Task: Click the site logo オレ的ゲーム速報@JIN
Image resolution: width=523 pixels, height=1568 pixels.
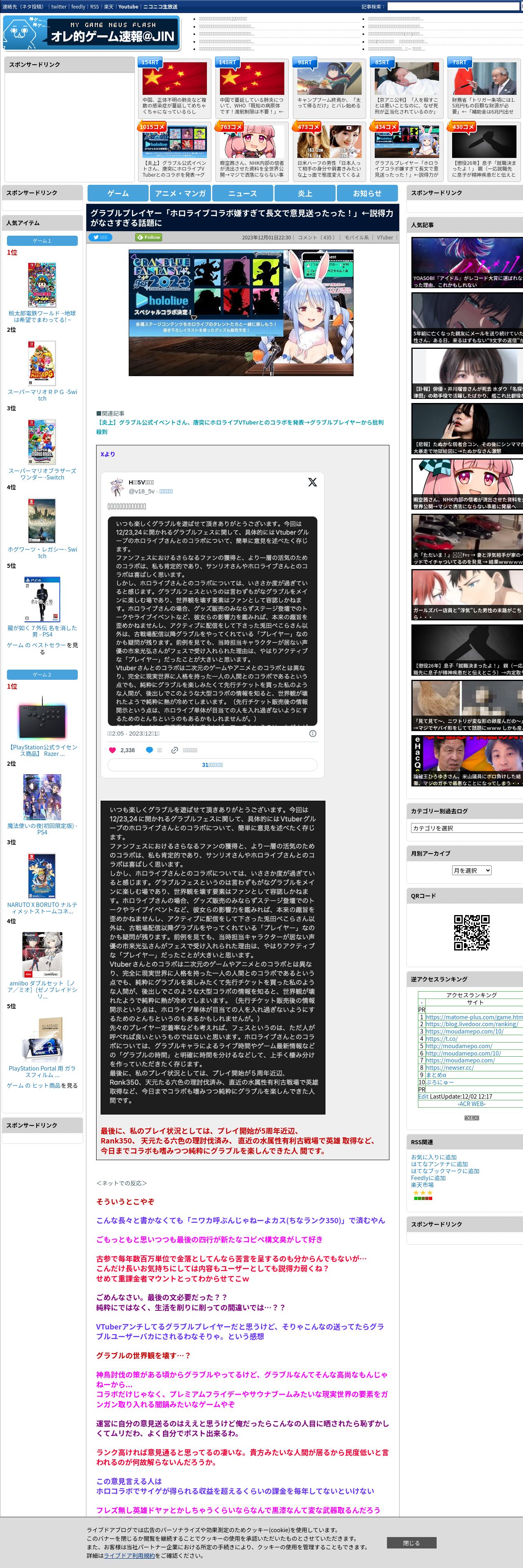Action: point(91,32)
